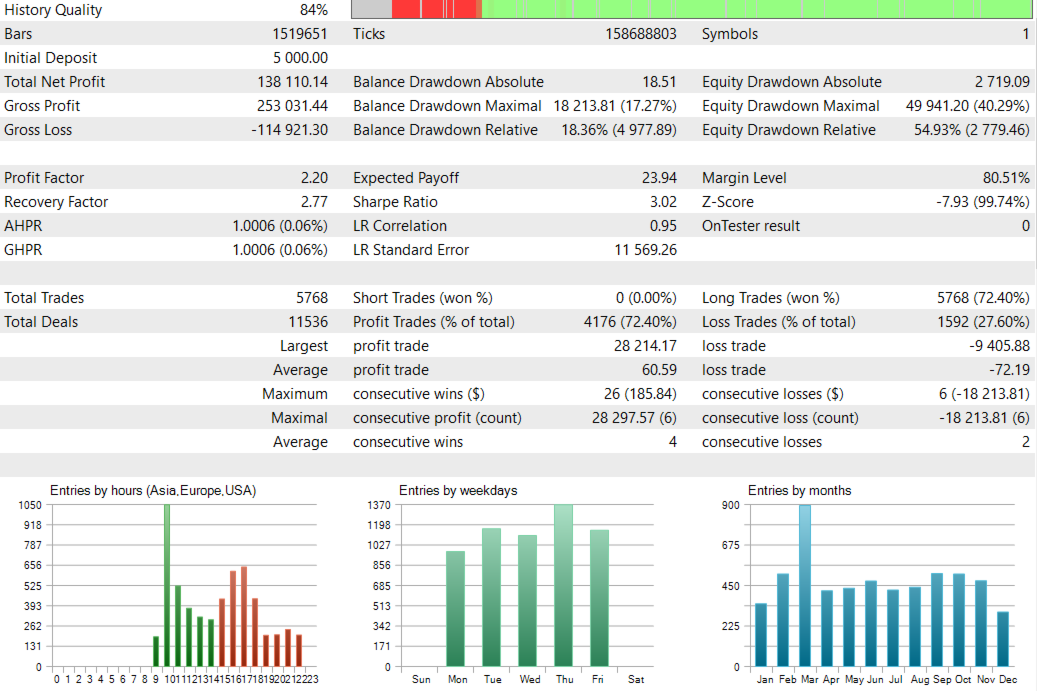The image size is (1037, 691).
Task: Click the Entries by months chart title
Action: [x=799, y=491]
